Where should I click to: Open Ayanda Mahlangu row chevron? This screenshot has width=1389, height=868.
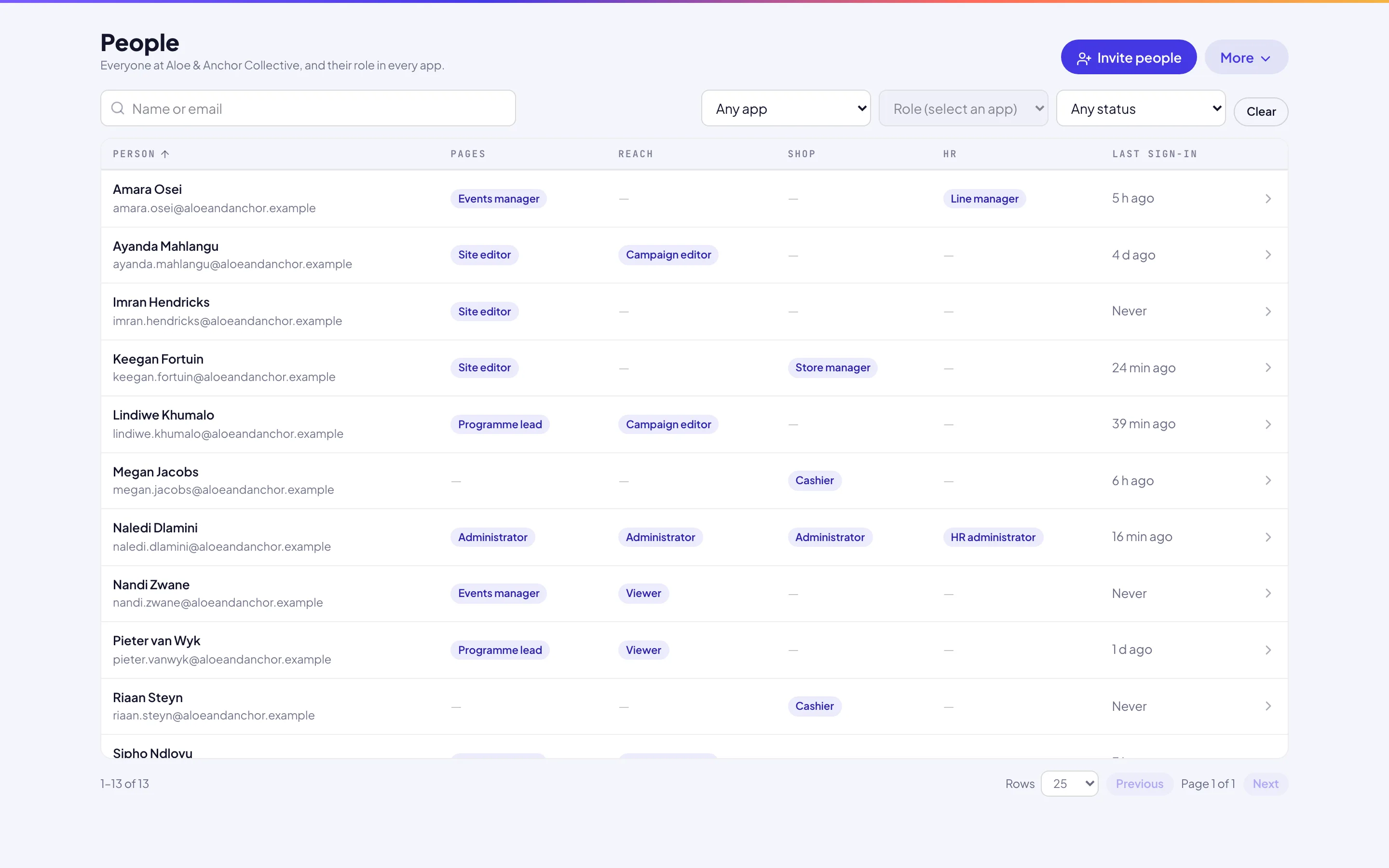pyautogui.click(x=1268, y=255)
